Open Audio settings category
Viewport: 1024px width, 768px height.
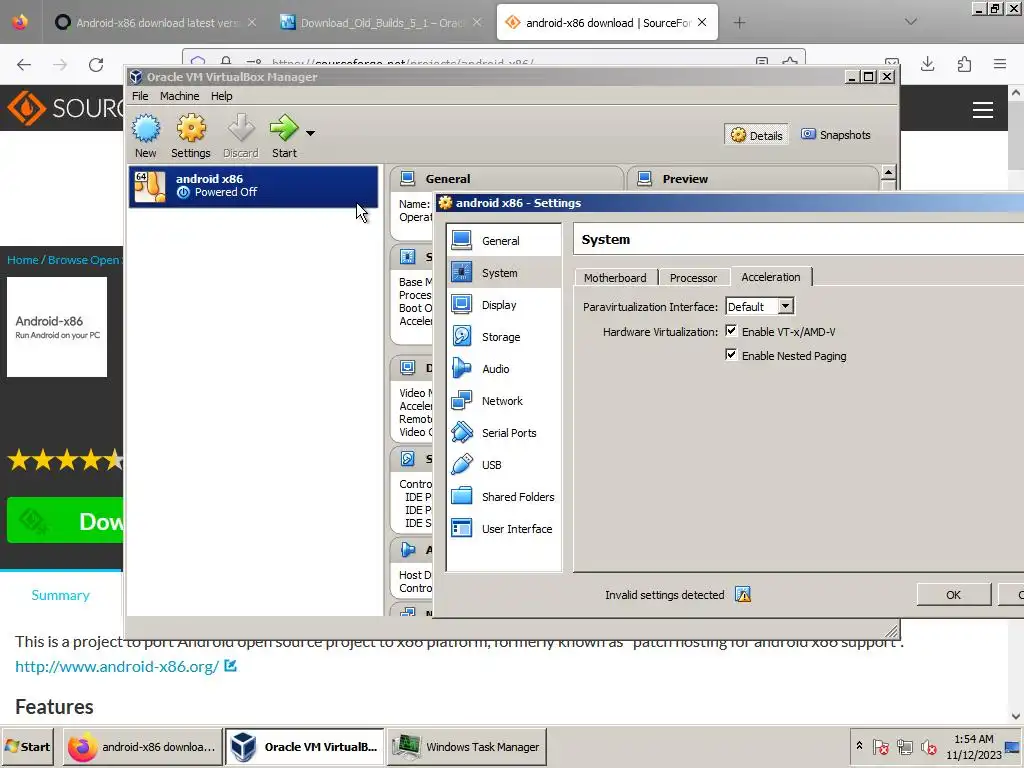[x=504, y=368]
